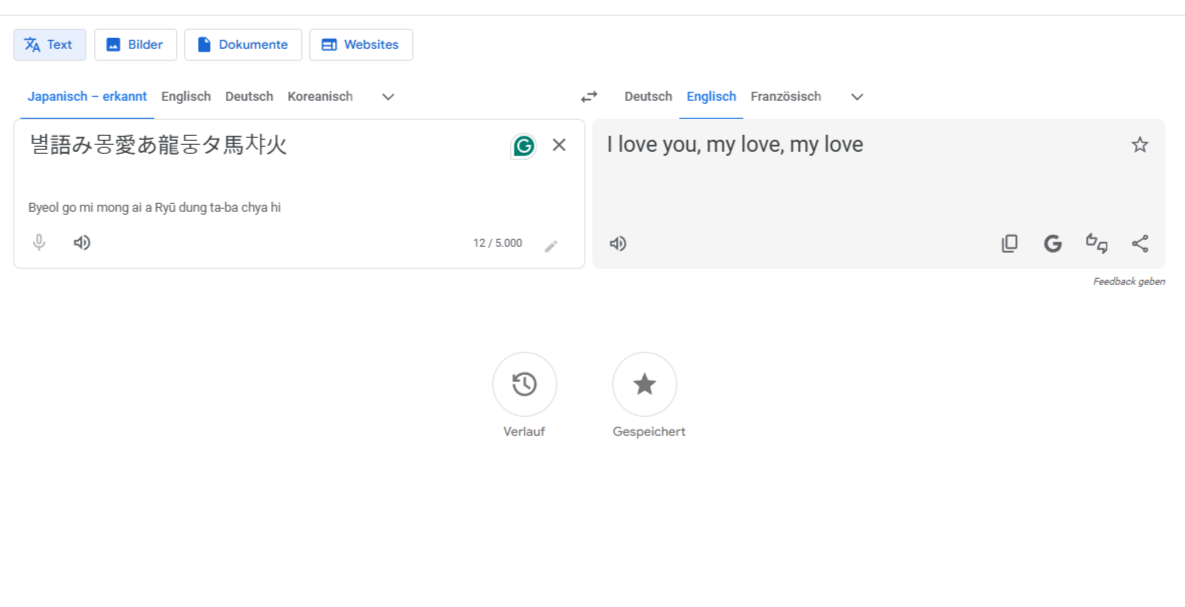Screen dimensions: 1185x607
Task: Listen to the translated text audio
Action: click(x=618, y=243)
